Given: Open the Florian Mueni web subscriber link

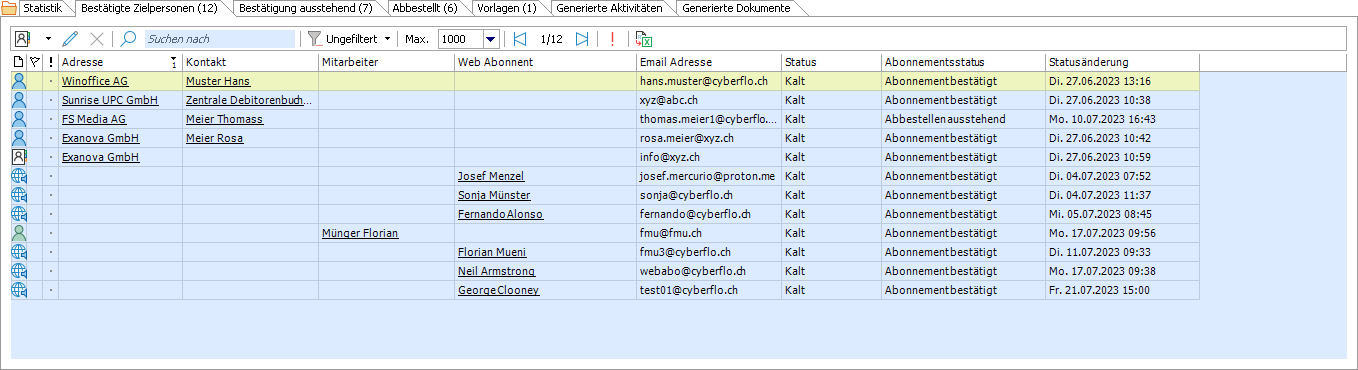Looking at the screenshot, I should (x=492, y=252).
